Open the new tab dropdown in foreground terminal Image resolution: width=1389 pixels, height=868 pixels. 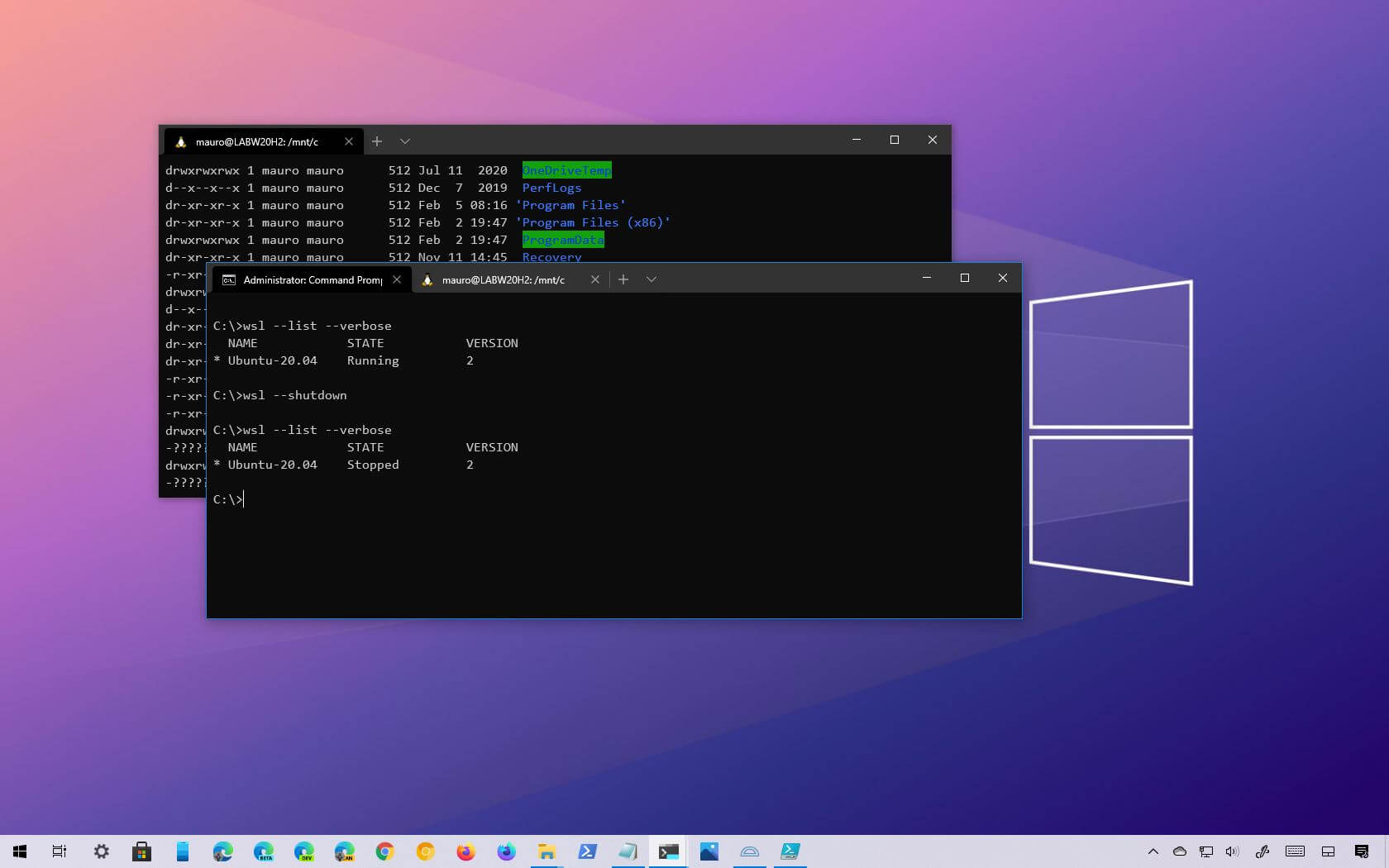[652, 279]
